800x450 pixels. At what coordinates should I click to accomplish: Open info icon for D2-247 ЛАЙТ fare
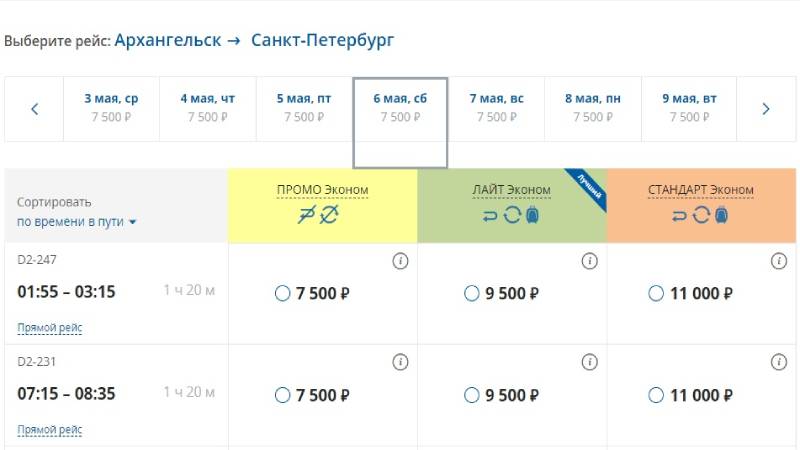(589, 261)
